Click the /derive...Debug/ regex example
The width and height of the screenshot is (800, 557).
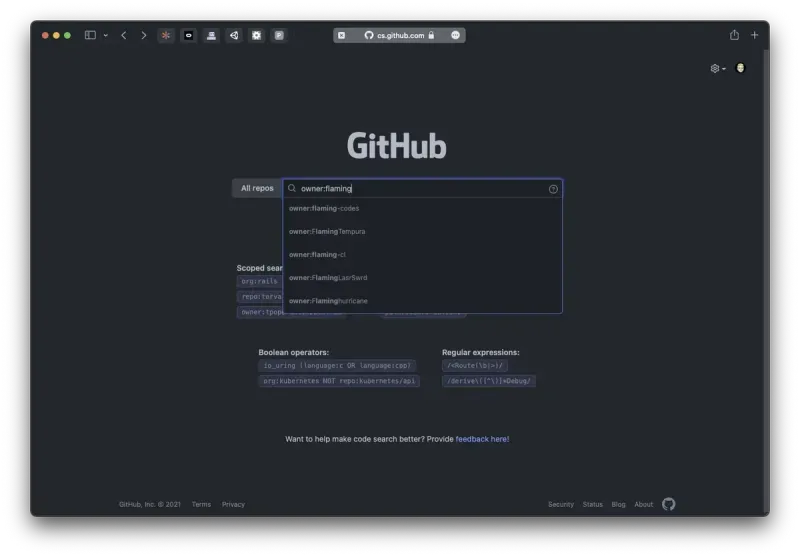tap(489, 381)
